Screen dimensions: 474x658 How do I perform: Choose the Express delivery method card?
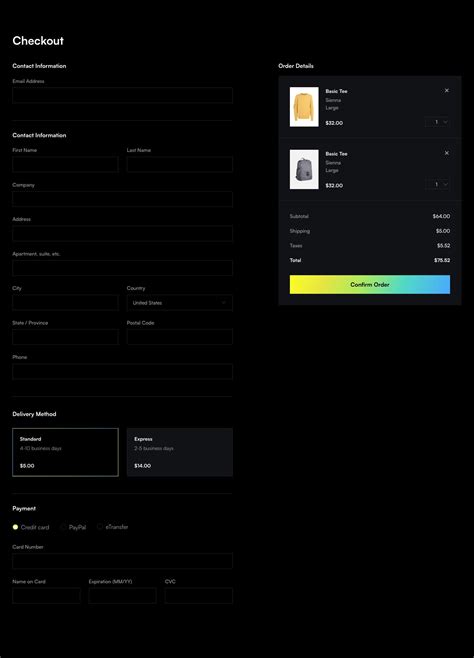180,452
